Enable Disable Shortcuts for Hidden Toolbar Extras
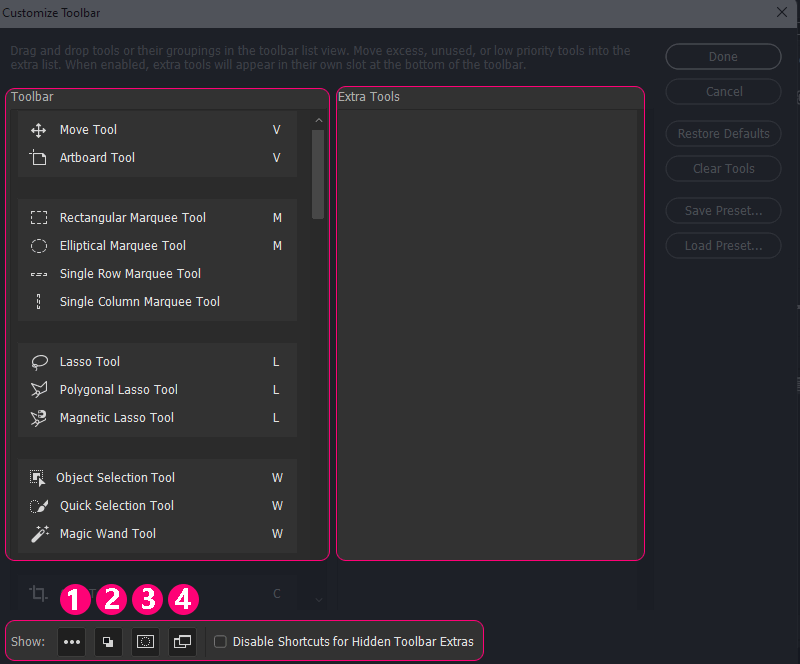The height and width of the screenshot is (664, 800). [x=220, y=642]
